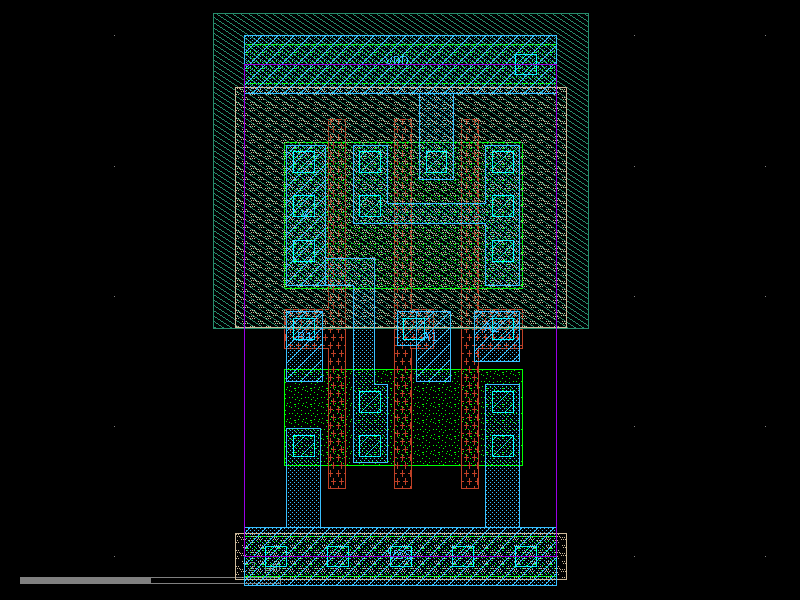The width and height of the screenshot is (800, 600).
Task: Select the right metal strap joining the bottom rail
Action: (503, 456)
